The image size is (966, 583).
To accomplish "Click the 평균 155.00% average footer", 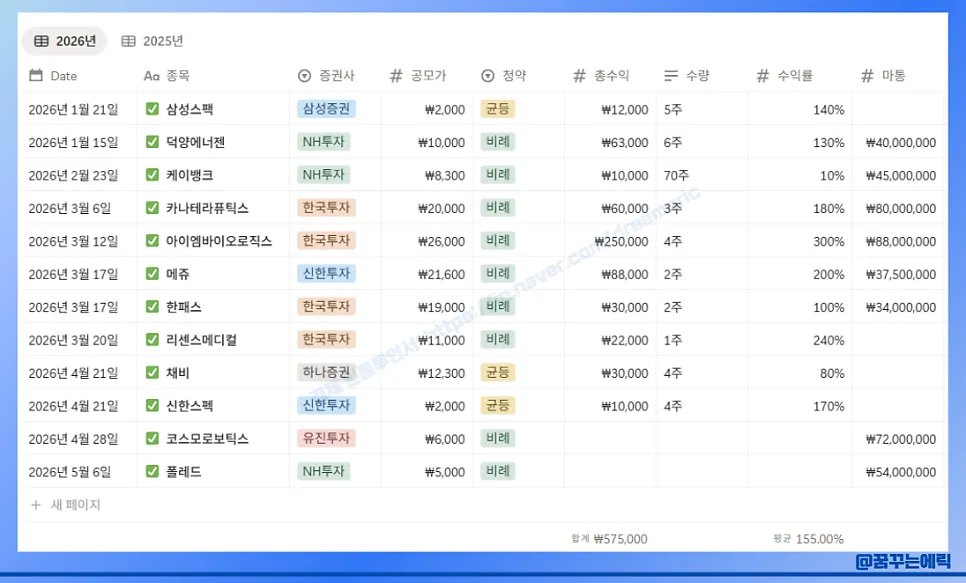I will pos(808,539).
